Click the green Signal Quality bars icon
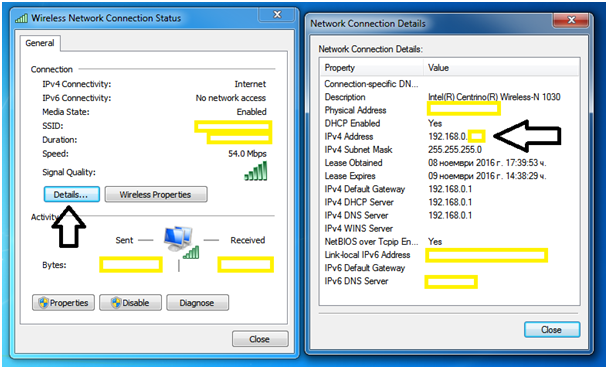Image resolution: width=608 pixels, height=369 pixels. [x=256, y=171]
